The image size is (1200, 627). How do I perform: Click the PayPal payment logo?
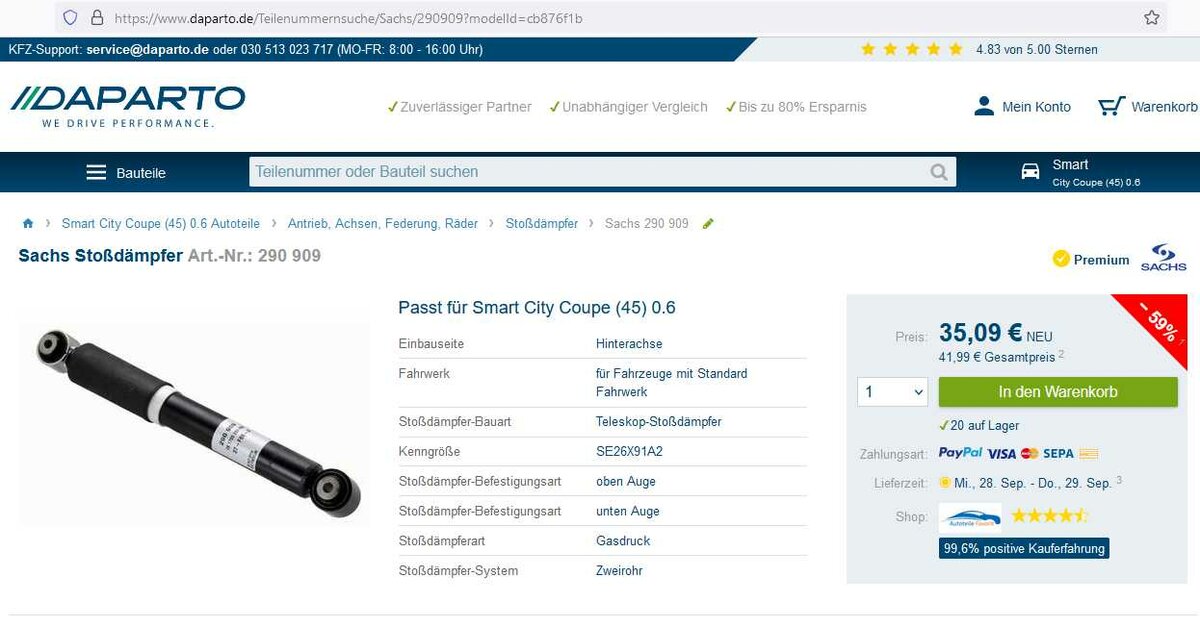pyautogui.click(x=960, y=453)
